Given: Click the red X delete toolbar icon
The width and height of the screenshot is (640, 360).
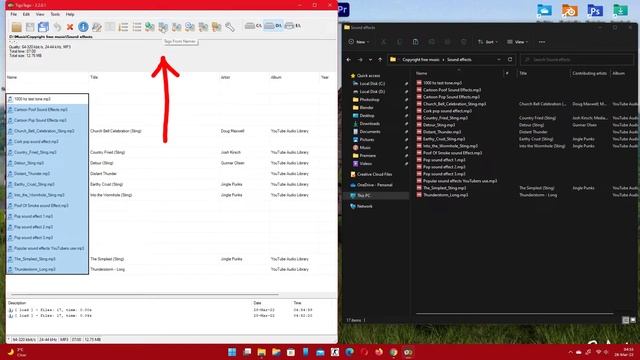Looking at the screenshot, I should pyautogui.click(x=70, y=27).
